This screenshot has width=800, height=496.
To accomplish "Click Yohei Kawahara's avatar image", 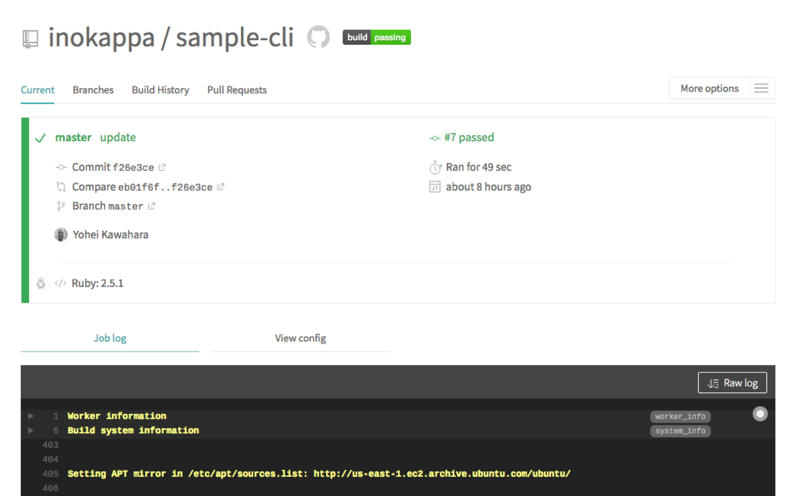I will [x=61, y=235].
